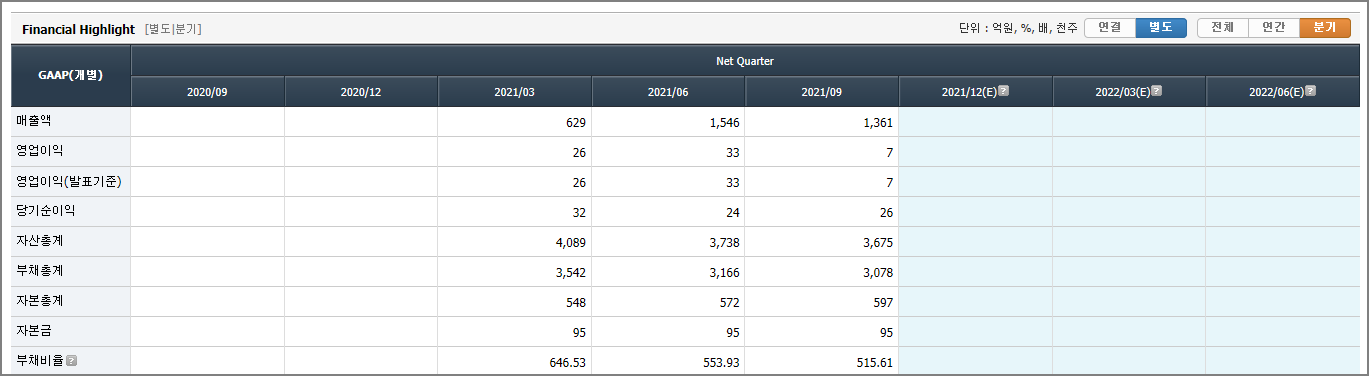This screenshot has width=1369, height=376.
Task: Click the 영업이익 row label
Action: point(41,151)
